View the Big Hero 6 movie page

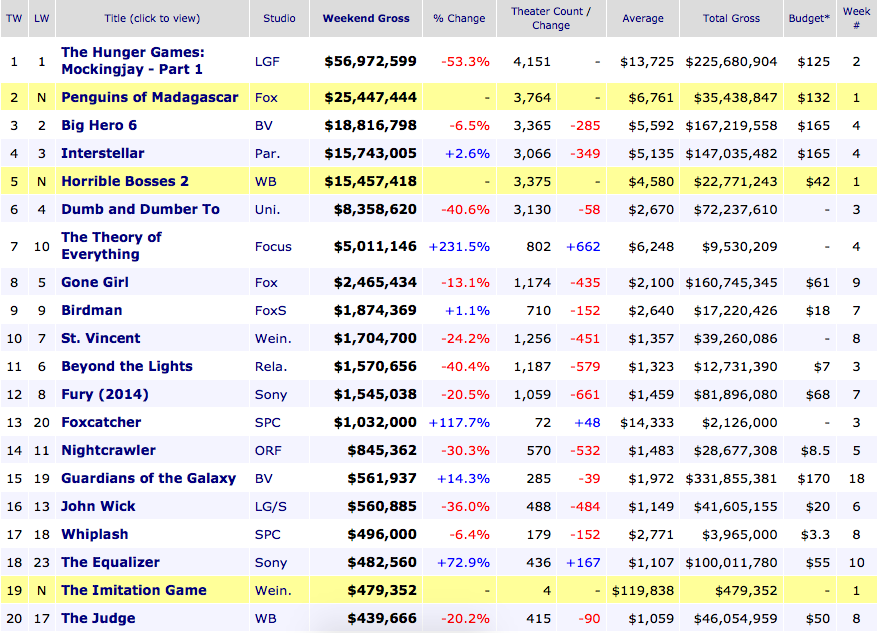point(99,125)
